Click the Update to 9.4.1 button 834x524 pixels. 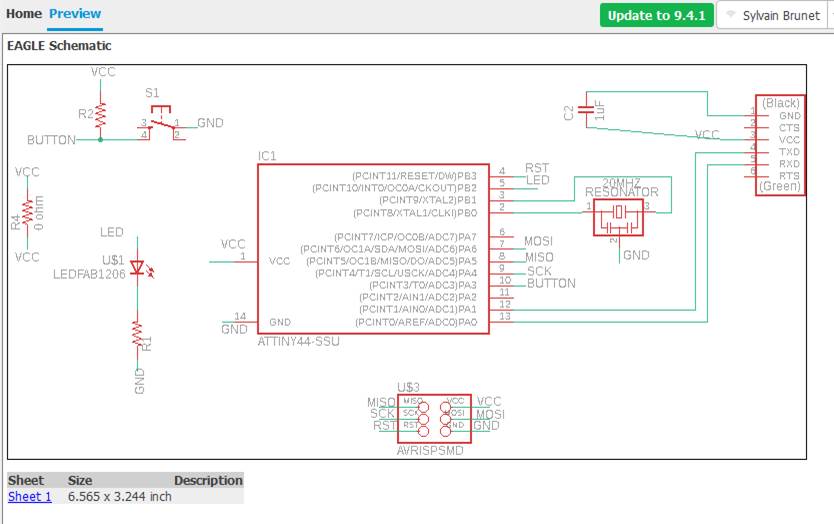click(656, 15)
